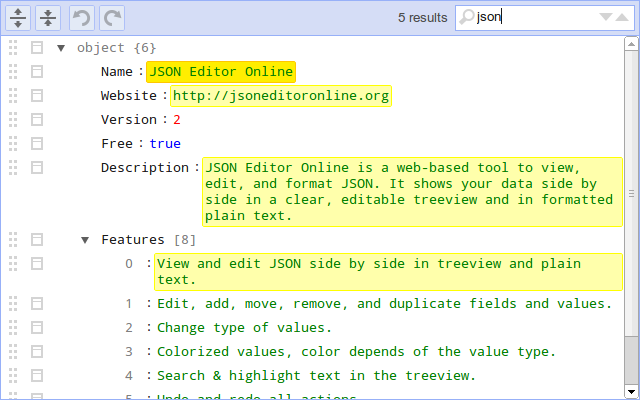Grab drag handle of Features item 3
The height and width of the screenshot is (400, 640).
(13, 351)
